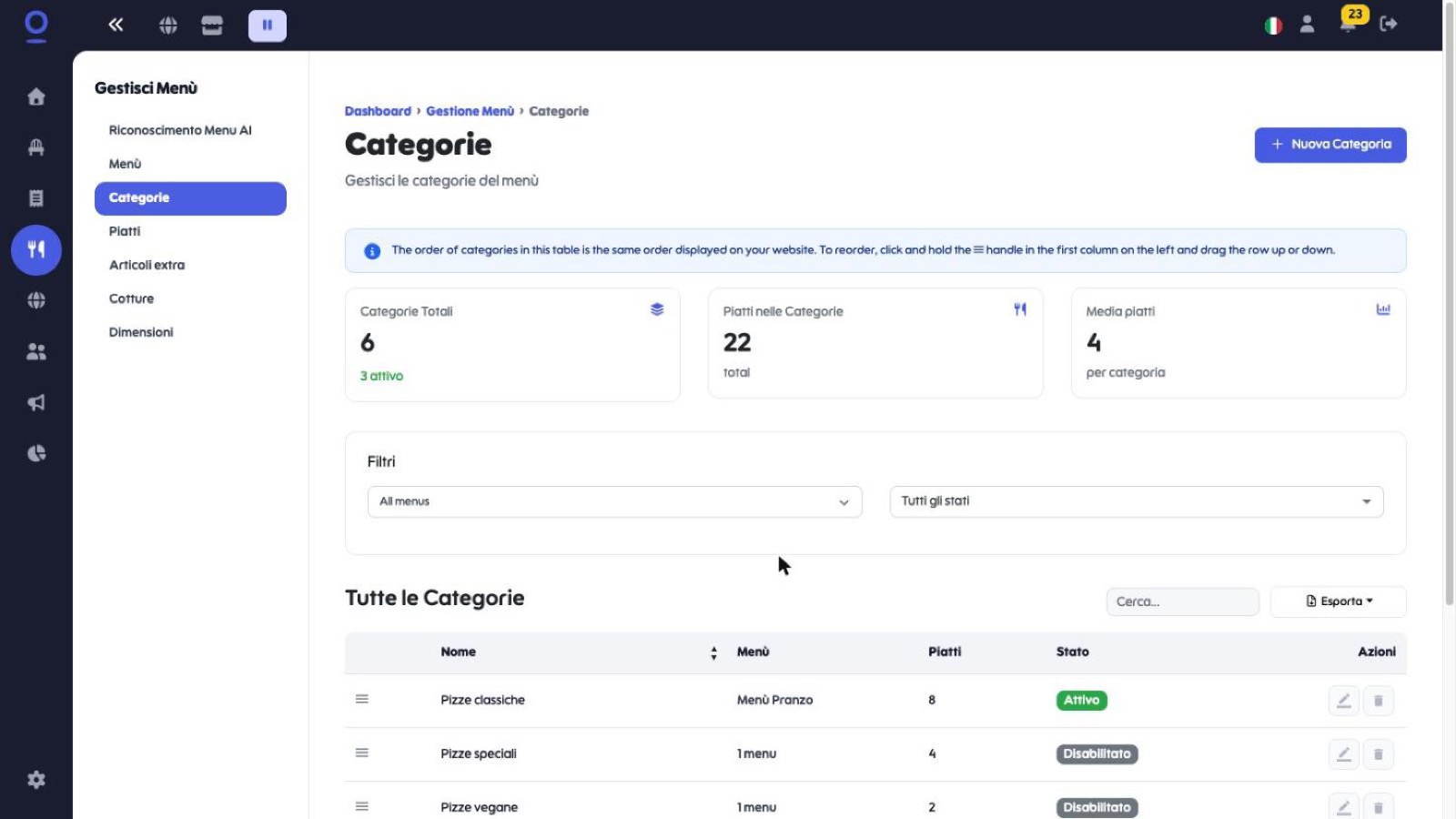Image resolution: width=1456 pixels, height=819 pixels.
Task: Collapse the sidebar with the double chevron
Action: (116, 25)
